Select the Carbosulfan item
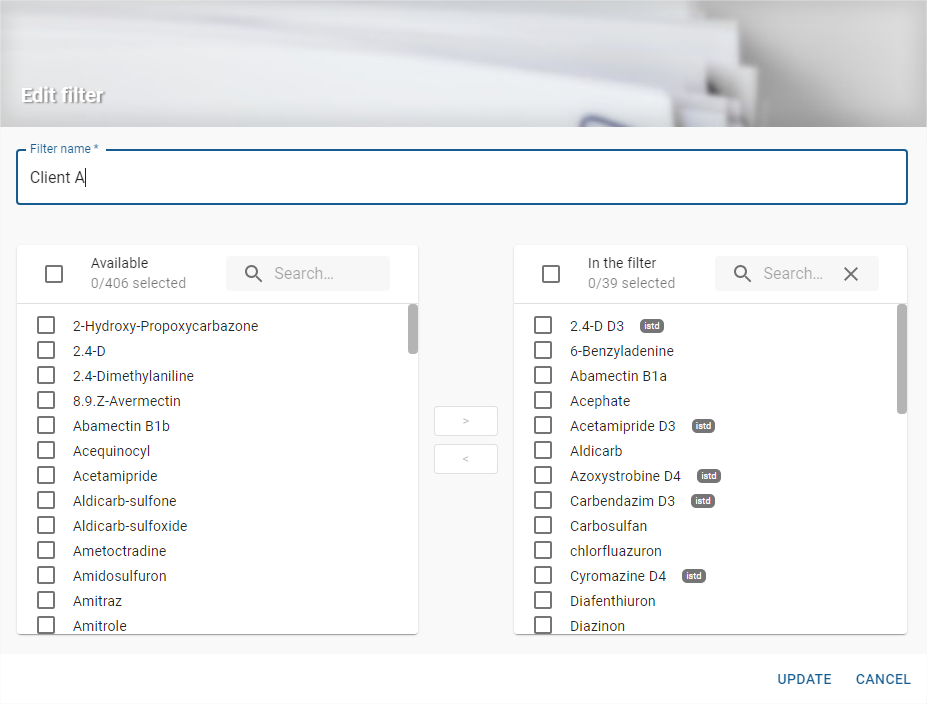 point(543,526)
